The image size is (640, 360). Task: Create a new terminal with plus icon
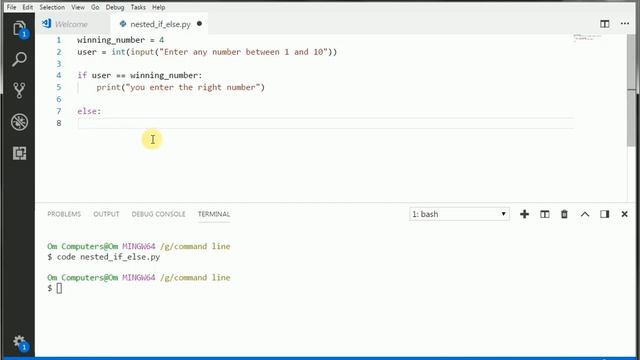(x=524, y=214)
